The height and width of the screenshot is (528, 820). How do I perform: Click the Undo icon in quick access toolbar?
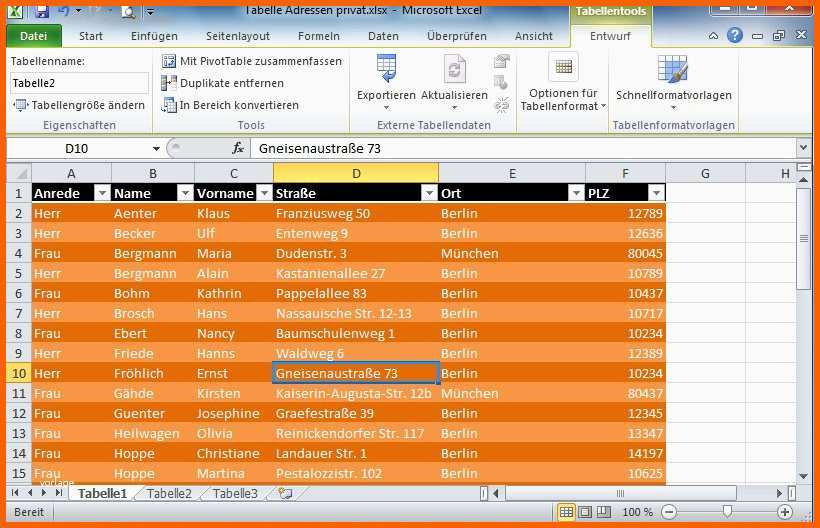63,10
